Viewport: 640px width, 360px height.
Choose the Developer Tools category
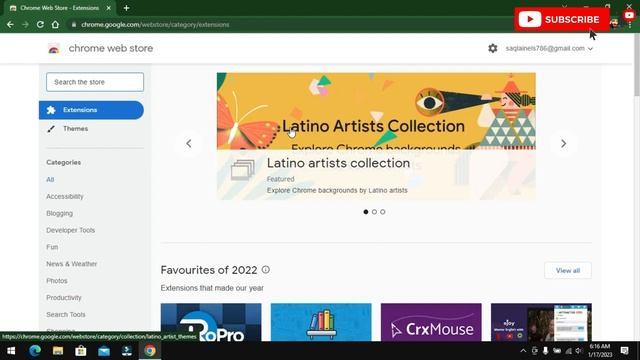pyautogui.click(x=70, y=230)
